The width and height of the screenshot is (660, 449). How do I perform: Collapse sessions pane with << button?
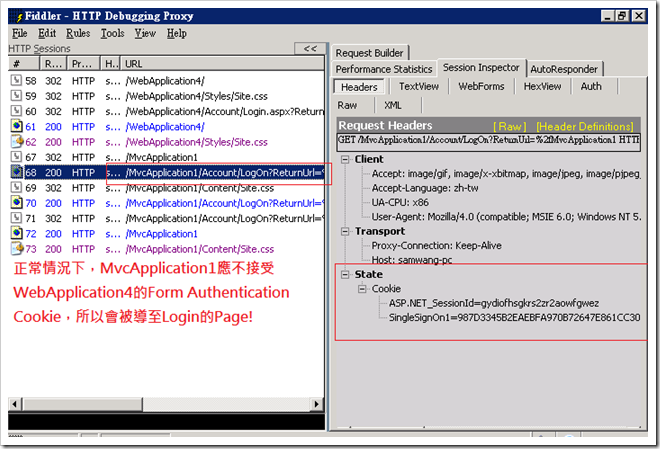[310, 49]
